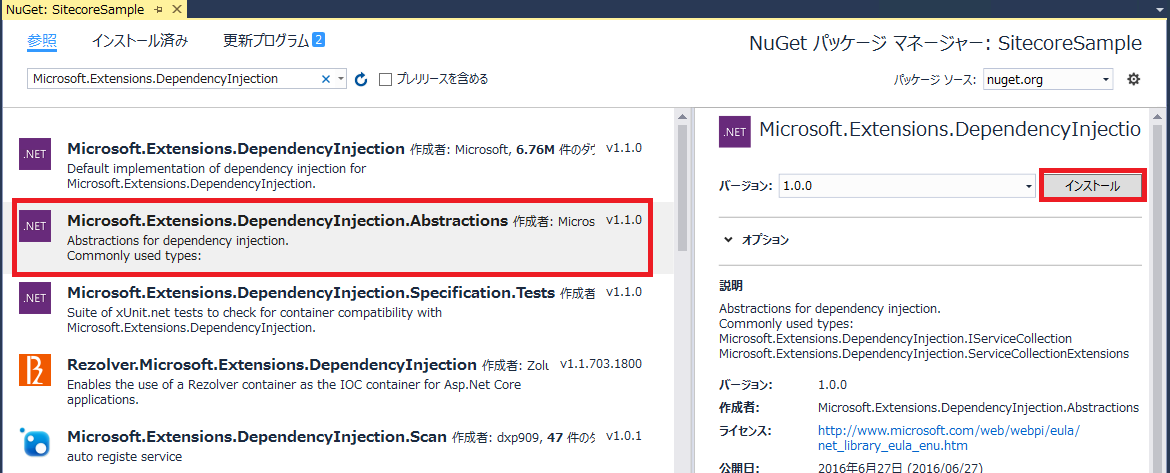
Task: Click 'Suite of xUnit.net tests' description
Action: [254, 319]
